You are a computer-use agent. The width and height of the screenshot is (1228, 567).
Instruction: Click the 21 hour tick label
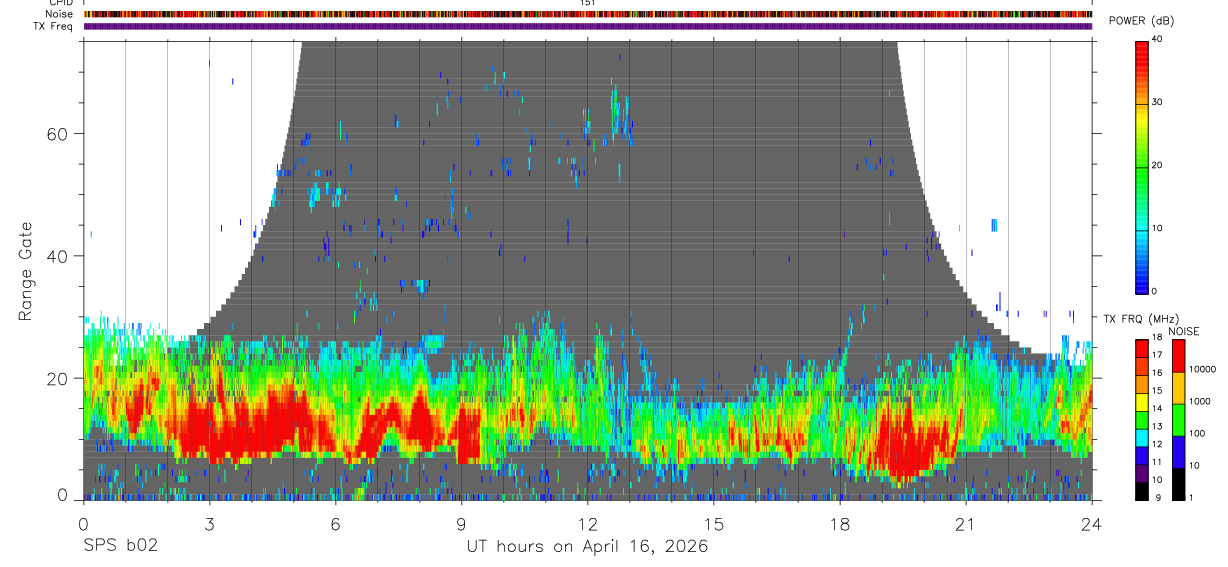point(965,524)
